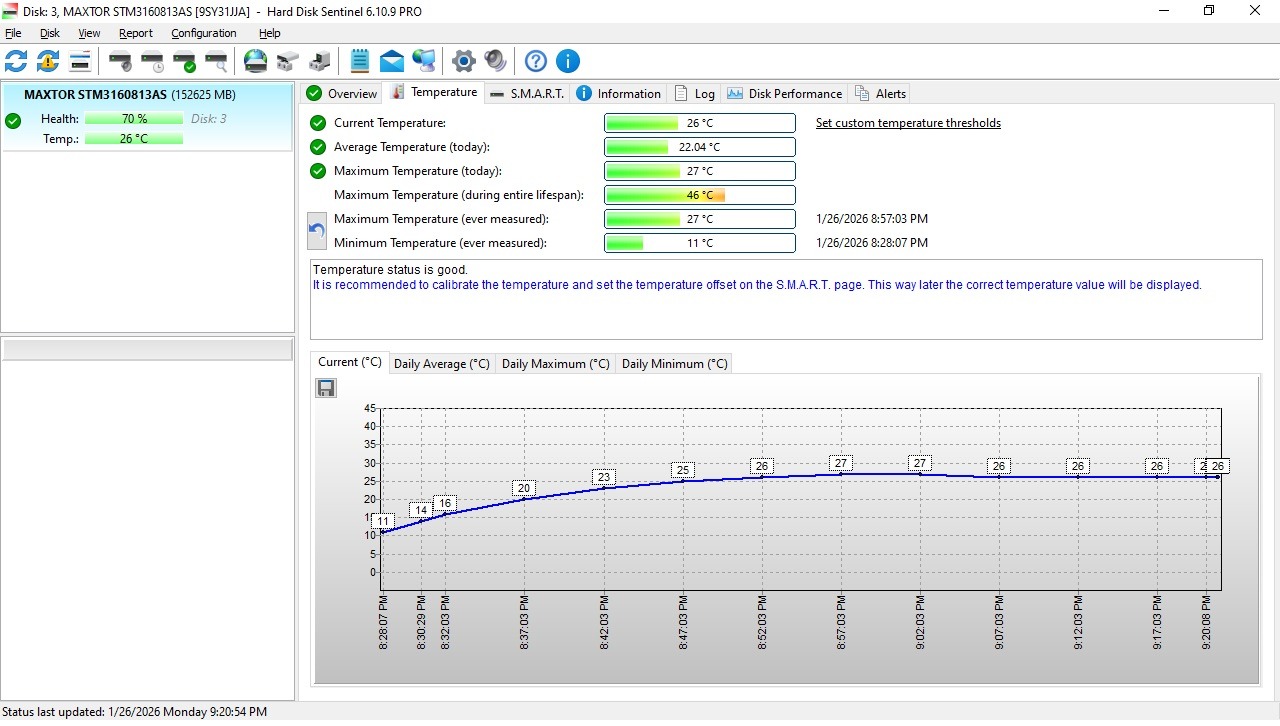Click the blue info circle toolbar icon
This screenshot has height=726, width=1280.
(567, 61)
